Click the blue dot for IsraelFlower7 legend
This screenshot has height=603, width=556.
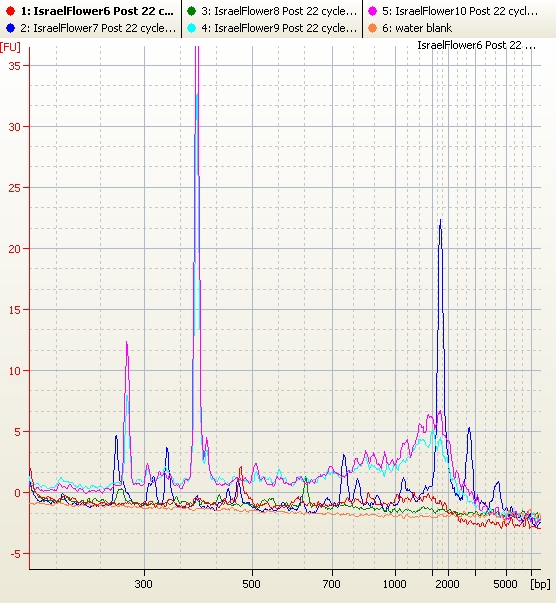click(10, 28)
